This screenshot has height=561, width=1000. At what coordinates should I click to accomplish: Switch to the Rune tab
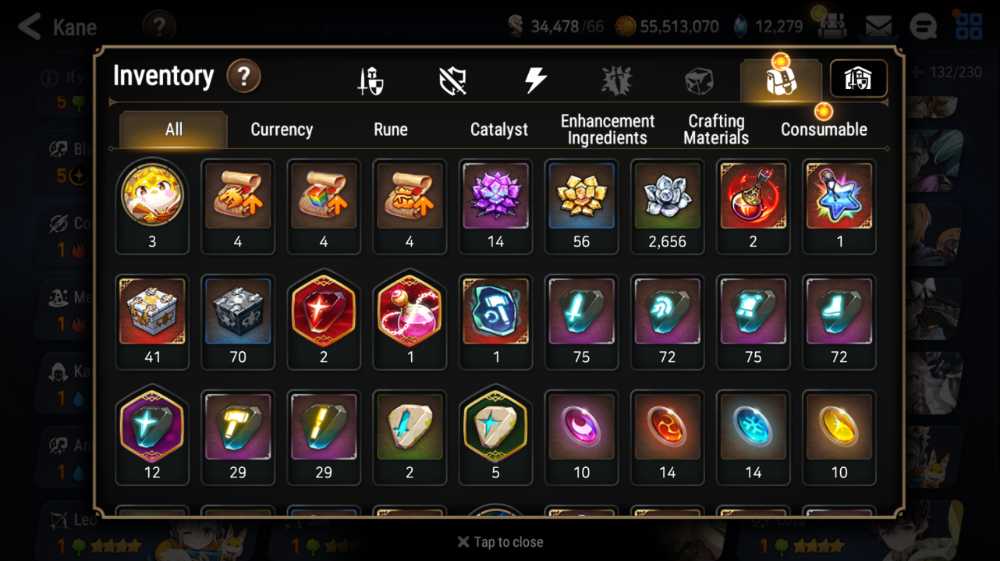[390, 129]
